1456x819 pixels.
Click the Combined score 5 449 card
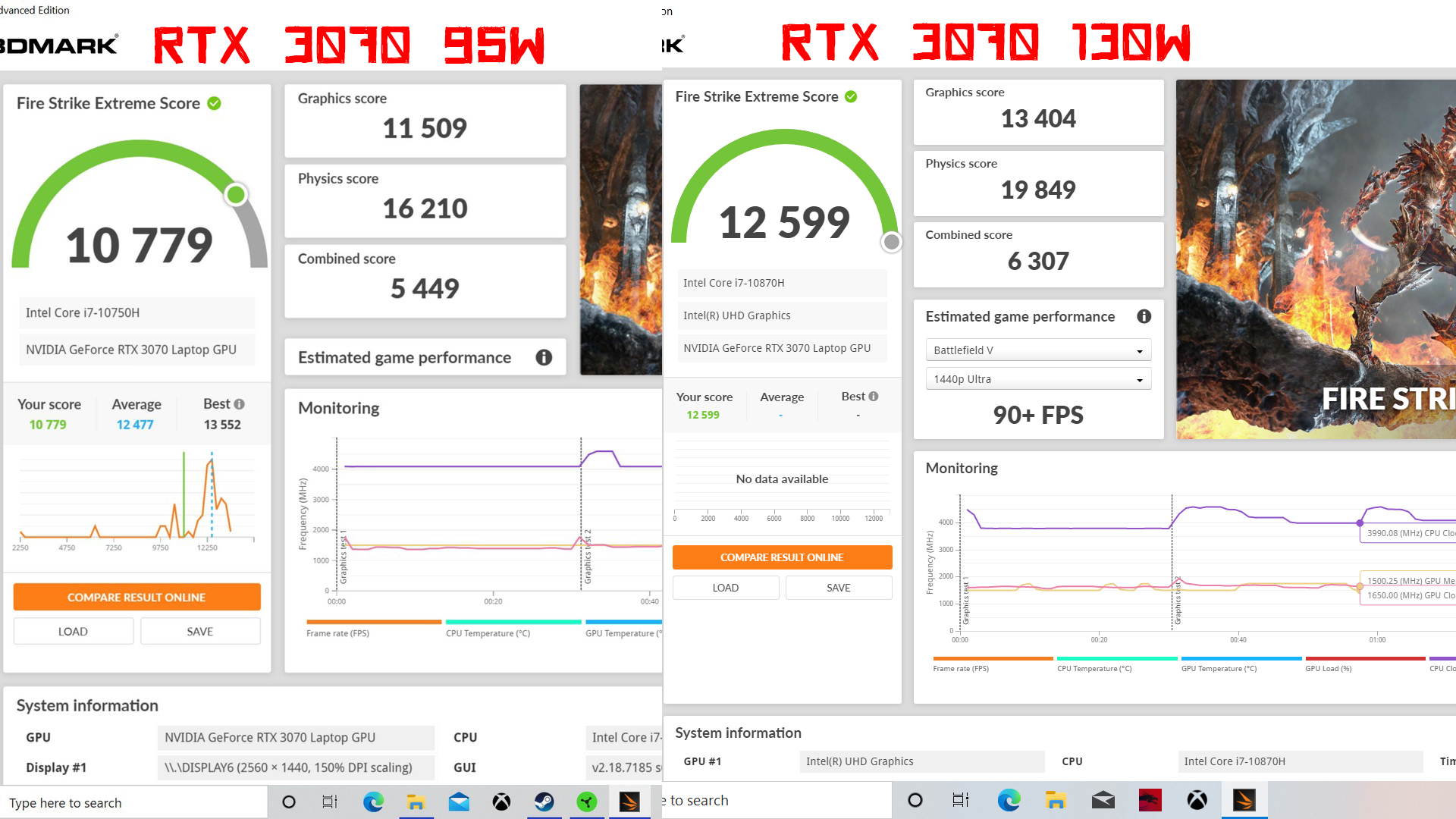(x=425, y=281)
